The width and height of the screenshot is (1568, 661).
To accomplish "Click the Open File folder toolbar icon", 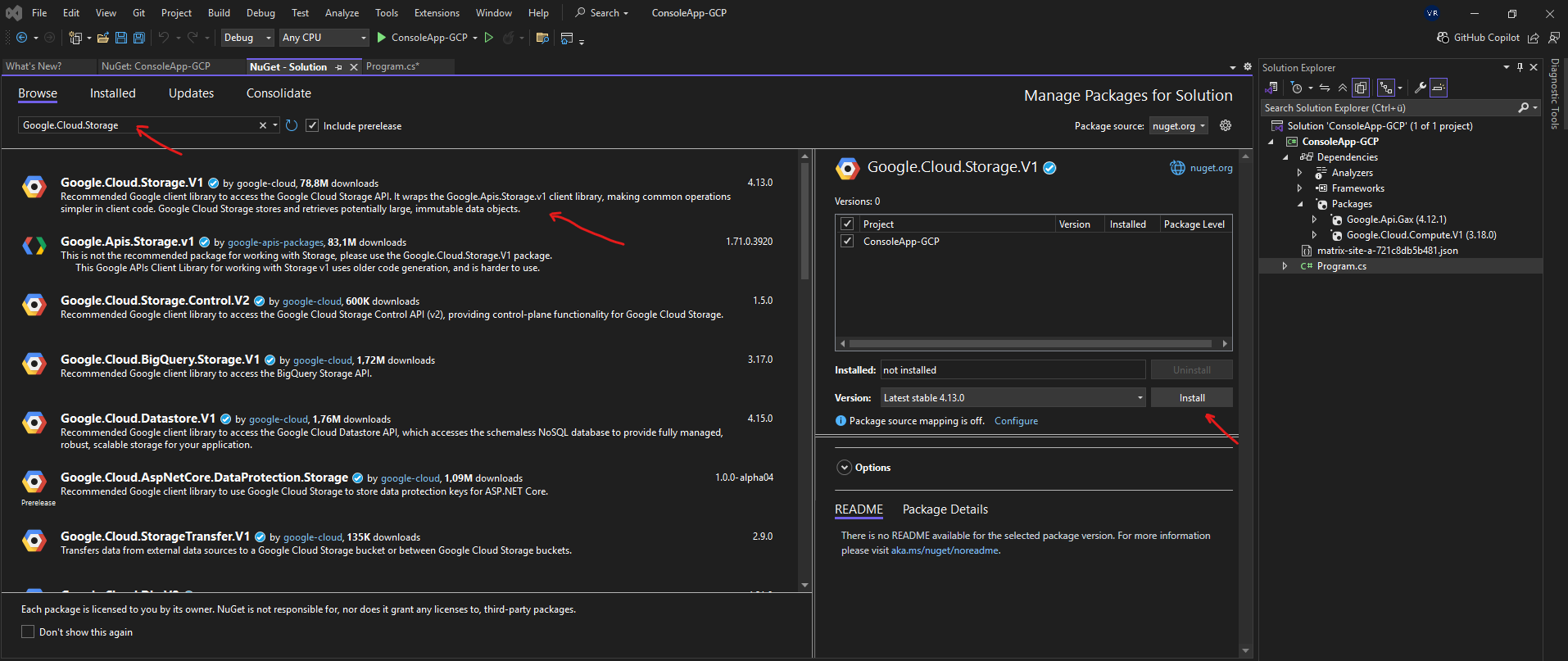I will click(103, 38).
